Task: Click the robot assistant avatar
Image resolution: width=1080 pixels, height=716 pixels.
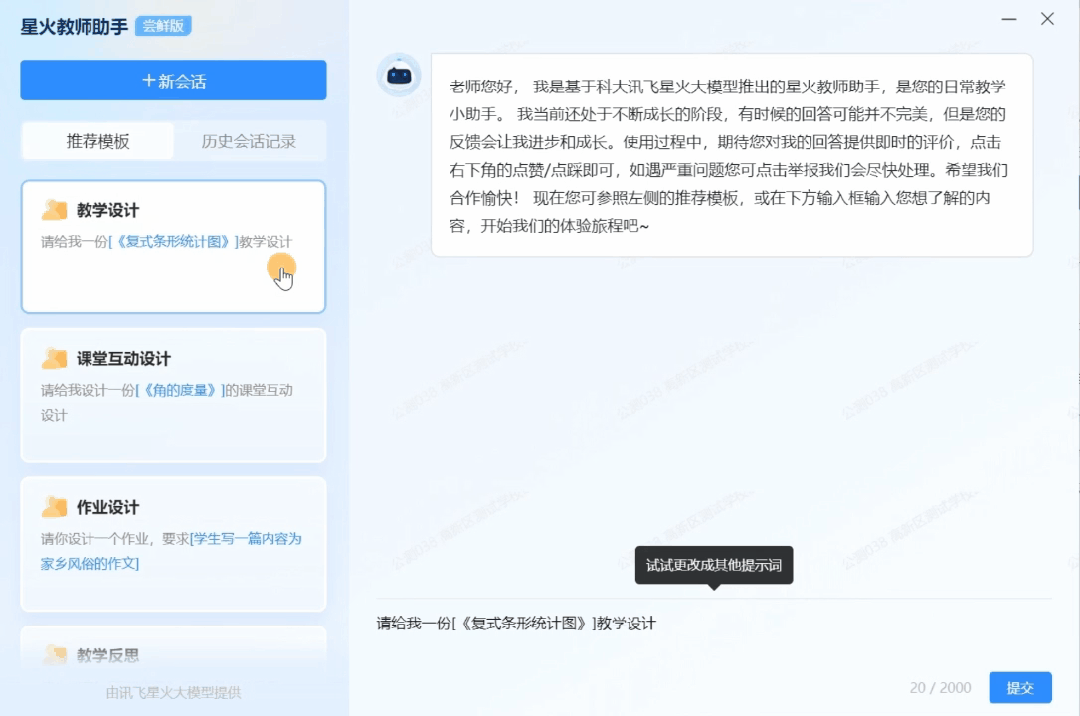Action: [x=399, y=75]
